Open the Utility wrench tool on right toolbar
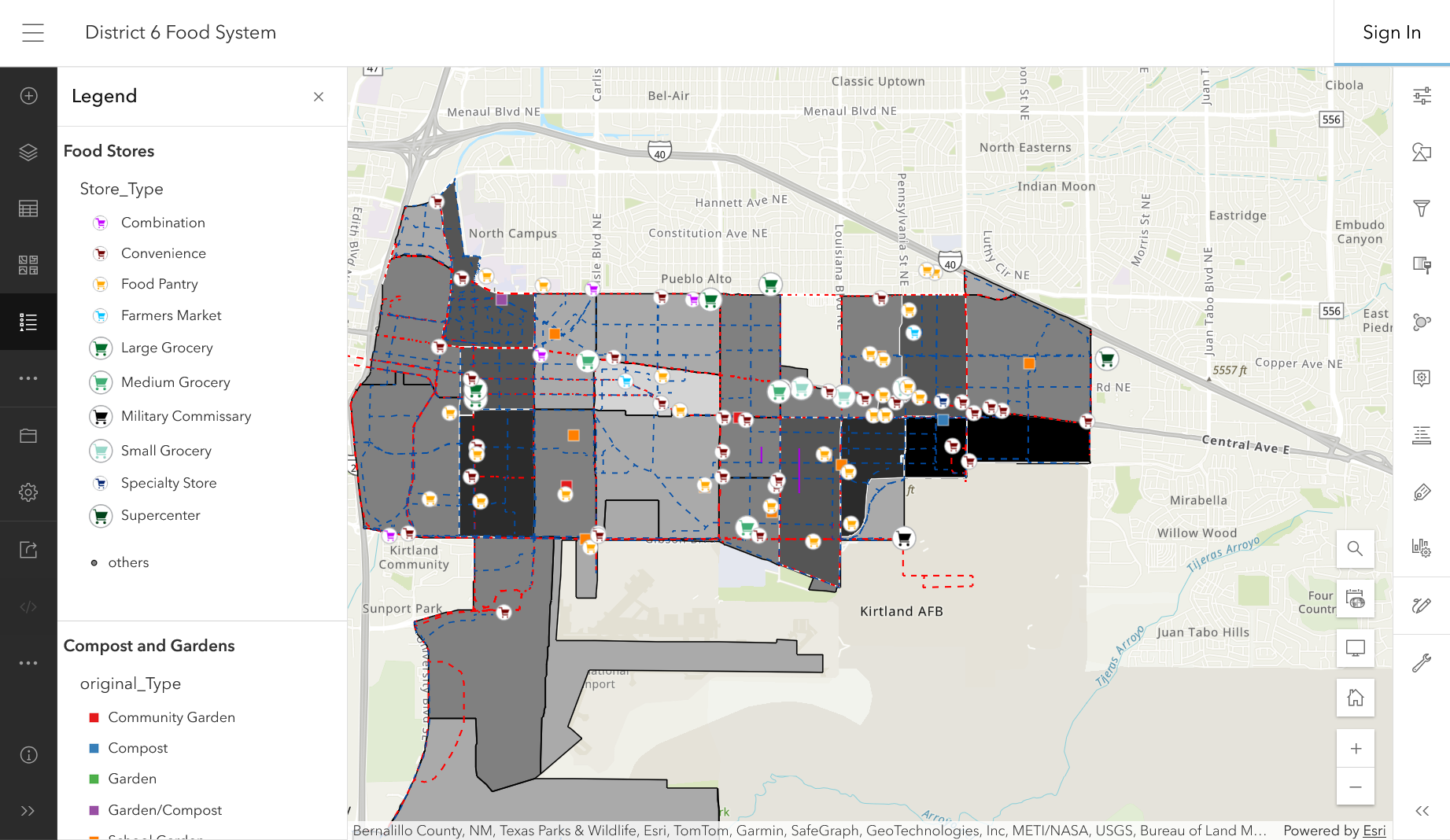Image resolution: width=1450 pixels, height=840 pixels. pos(1422,662)
